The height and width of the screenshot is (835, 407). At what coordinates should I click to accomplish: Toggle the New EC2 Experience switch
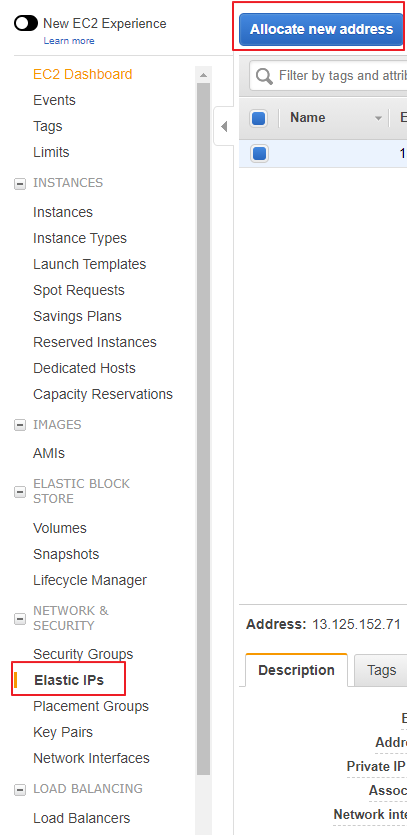coord(26,23)
